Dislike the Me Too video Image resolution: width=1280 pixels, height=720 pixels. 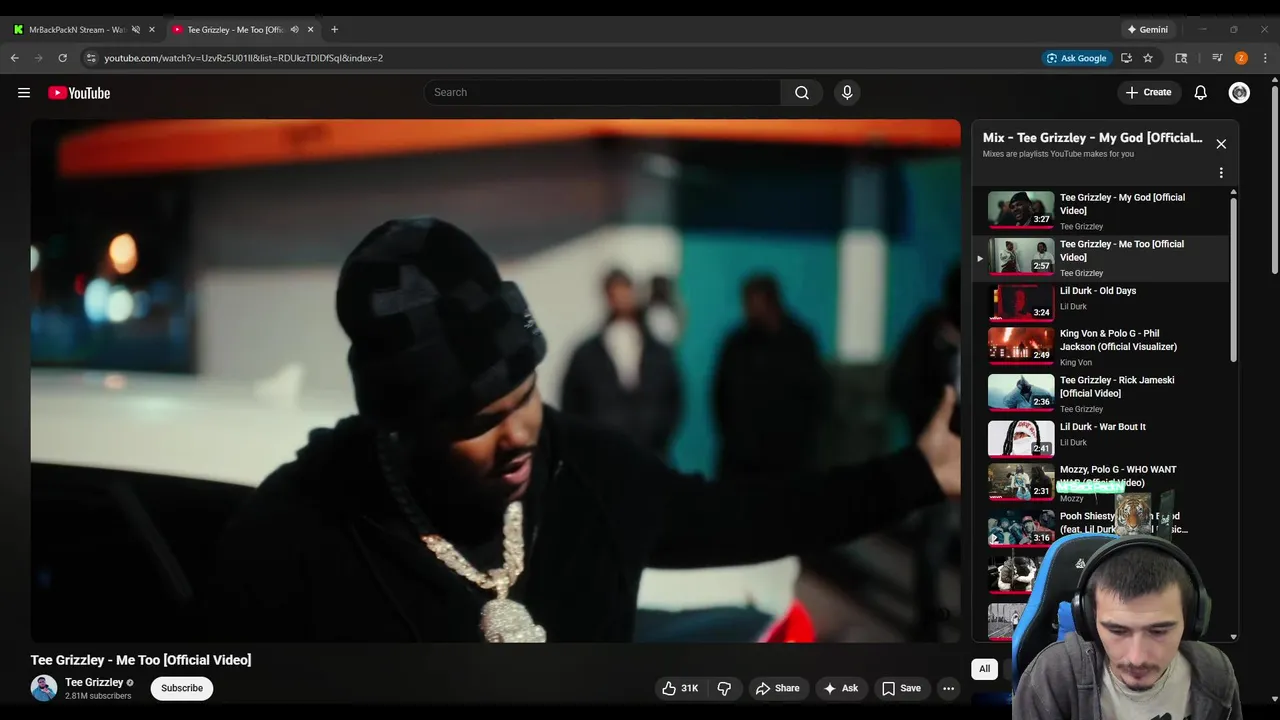click(724, 688)
